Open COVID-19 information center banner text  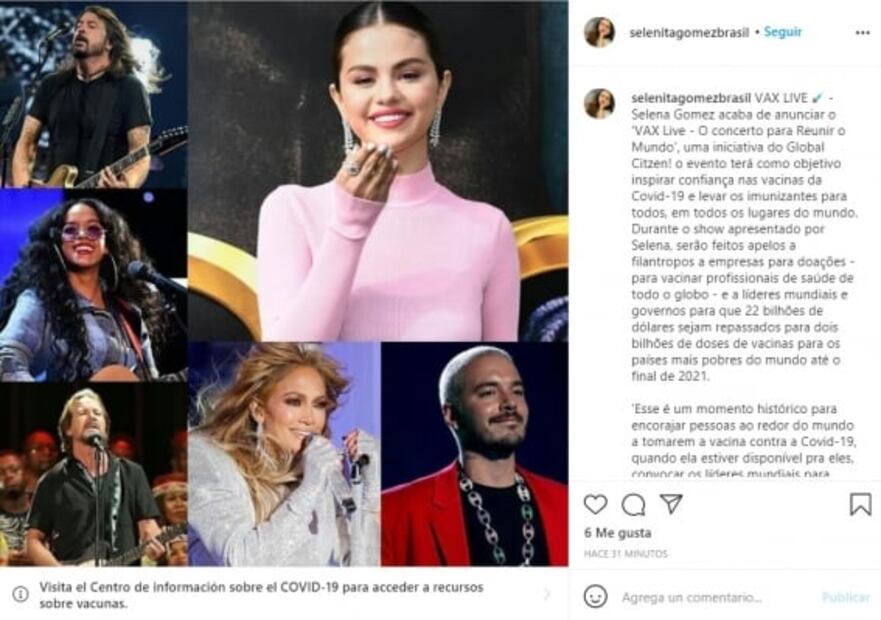(261, 595)
